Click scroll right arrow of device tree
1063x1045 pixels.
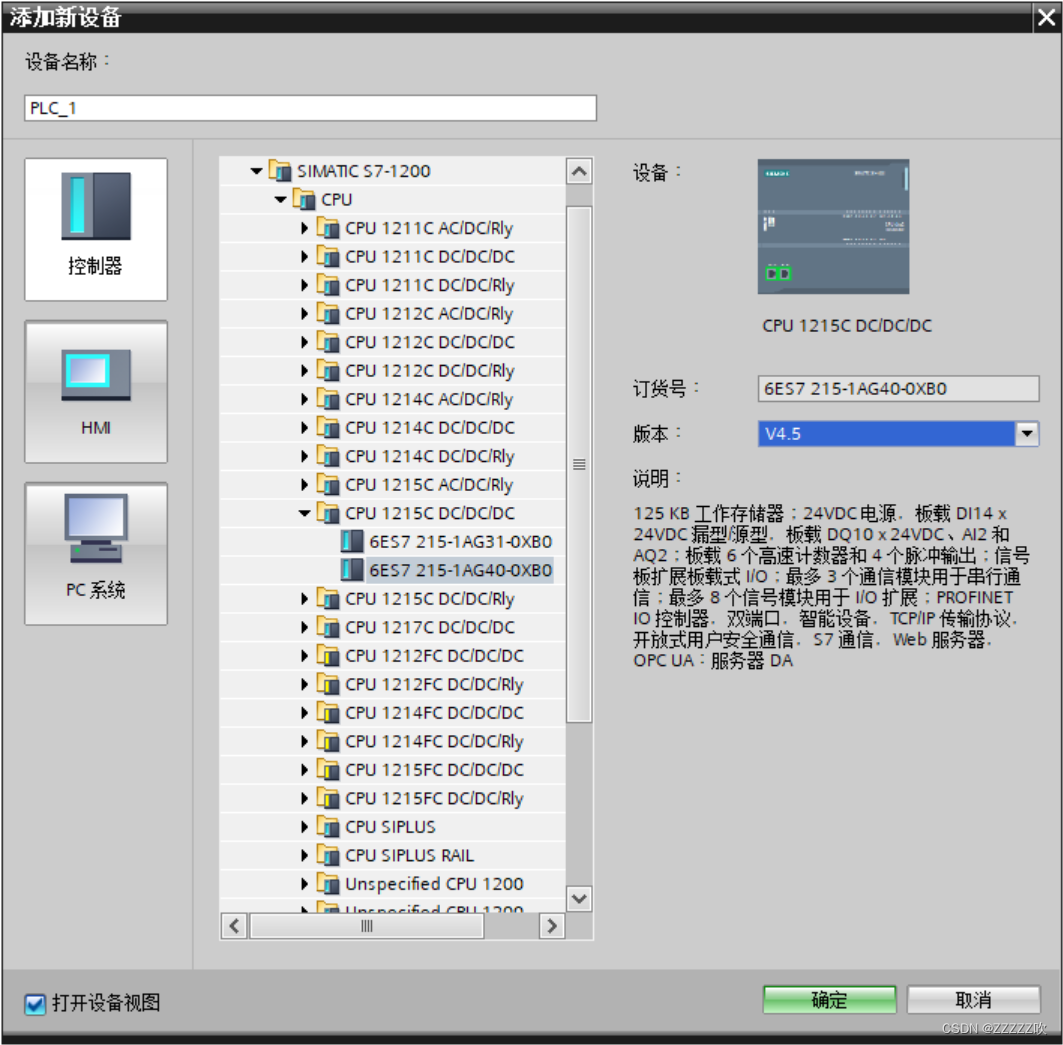click(x=552, y=926)
